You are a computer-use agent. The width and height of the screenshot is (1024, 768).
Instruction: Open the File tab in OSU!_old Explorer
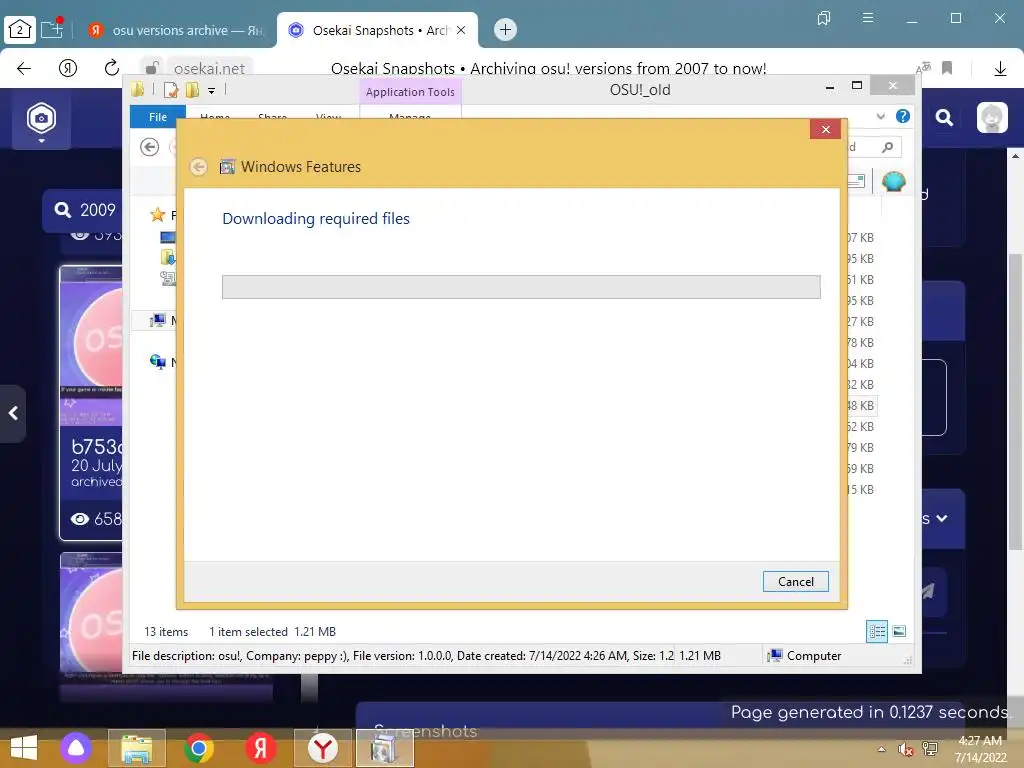[x=158, y=117]
